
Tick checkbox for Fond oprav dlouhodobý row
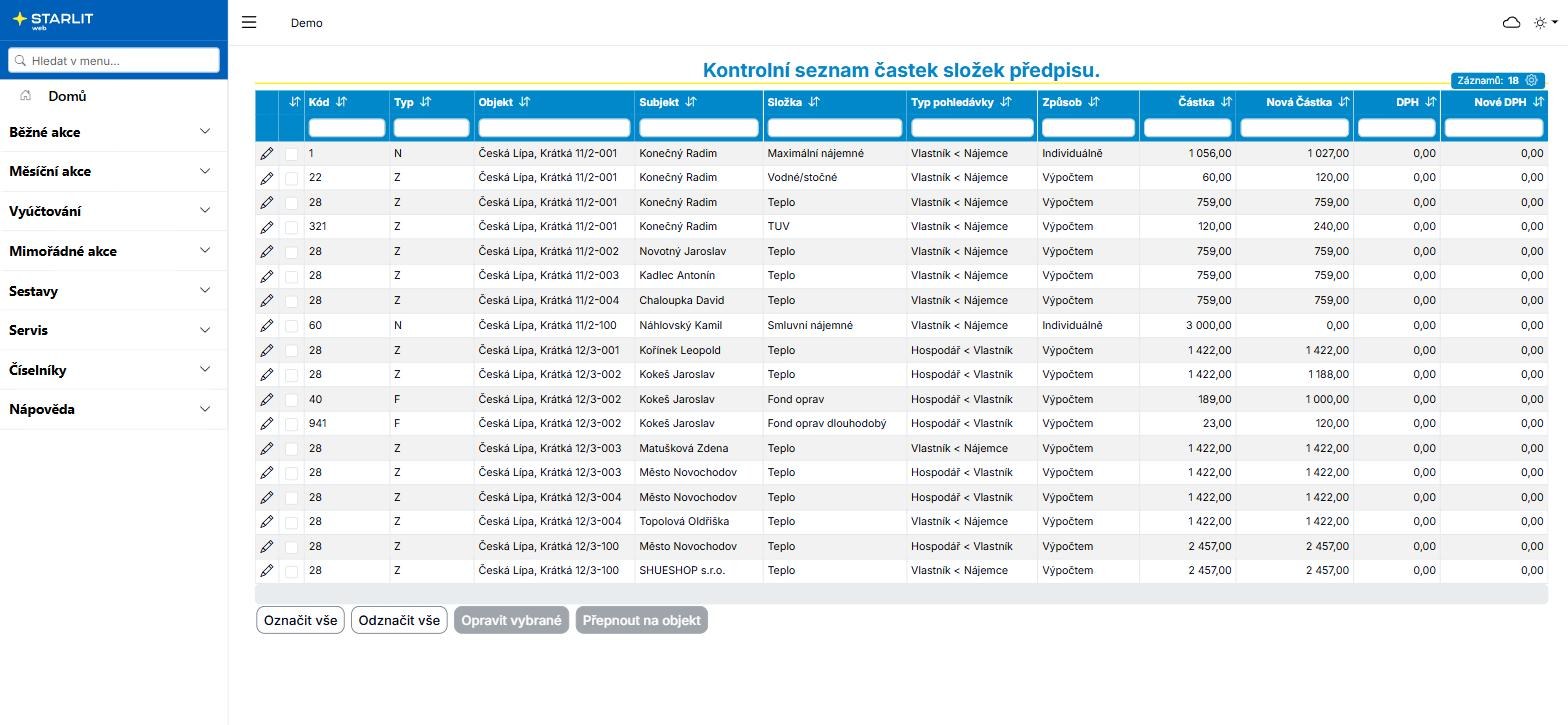(292, 424)
